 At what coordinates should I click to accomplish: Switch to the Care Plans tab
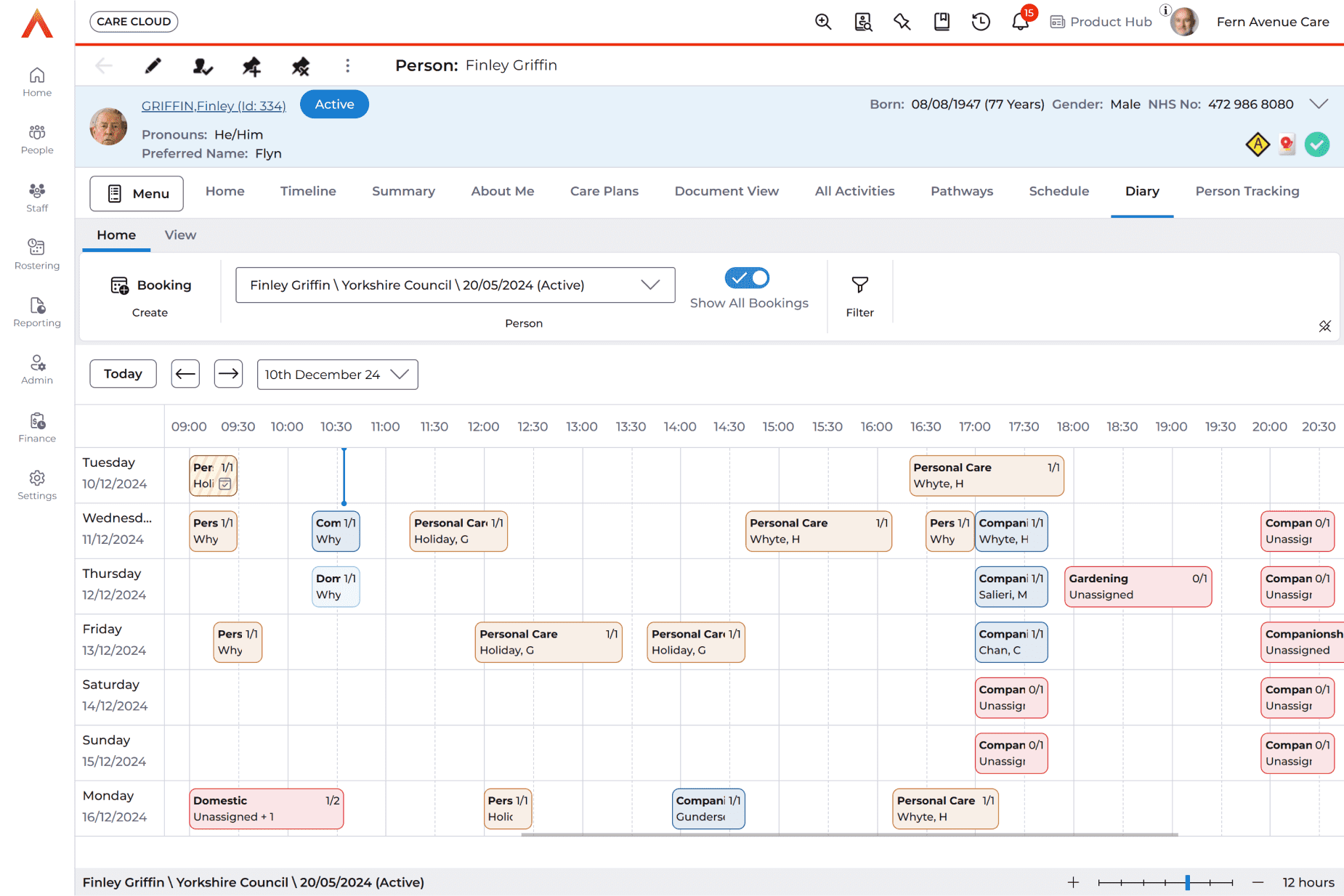[604, 191]
